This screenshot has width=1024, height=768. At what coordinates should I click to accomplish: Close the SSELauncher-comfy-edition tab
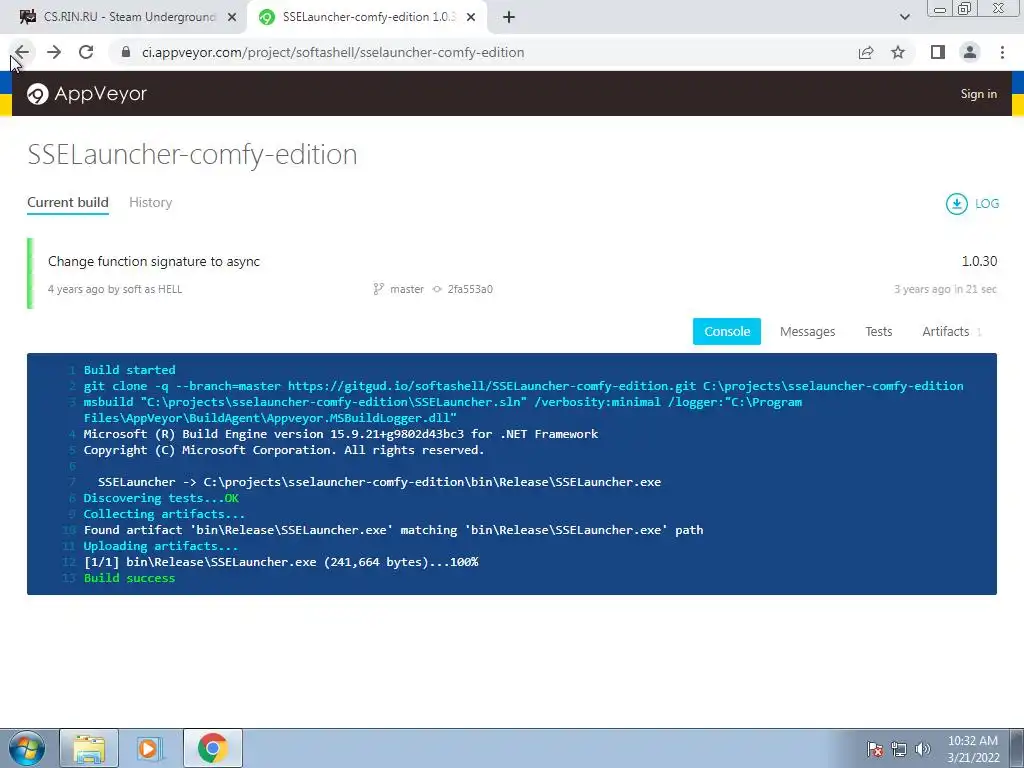pos(471,18)
